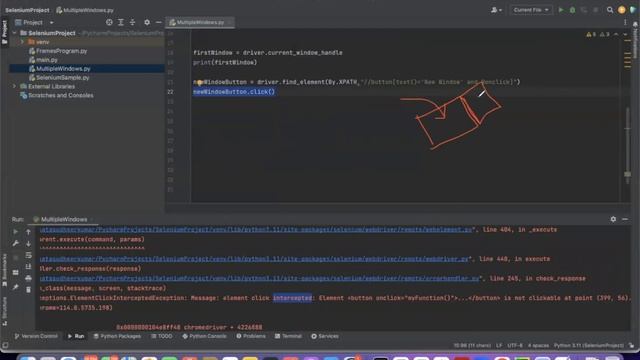Toggle scroll to end icon in Run panel
The image size is (640, 360).
tap(28, 267)
